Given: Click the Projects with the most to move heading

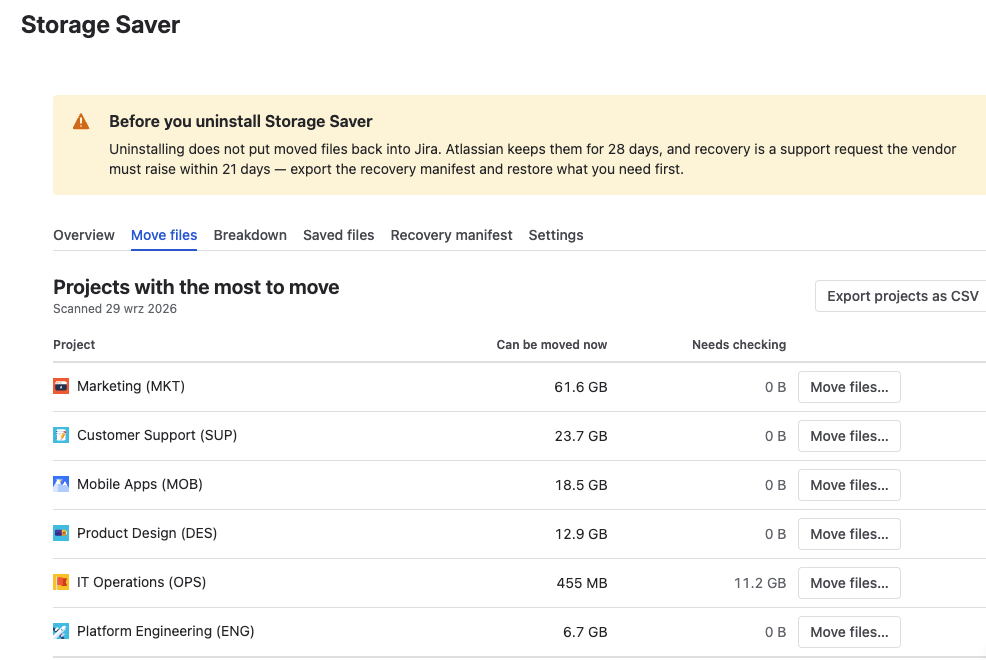Looking at the screenshot, I should pos(196,287).
